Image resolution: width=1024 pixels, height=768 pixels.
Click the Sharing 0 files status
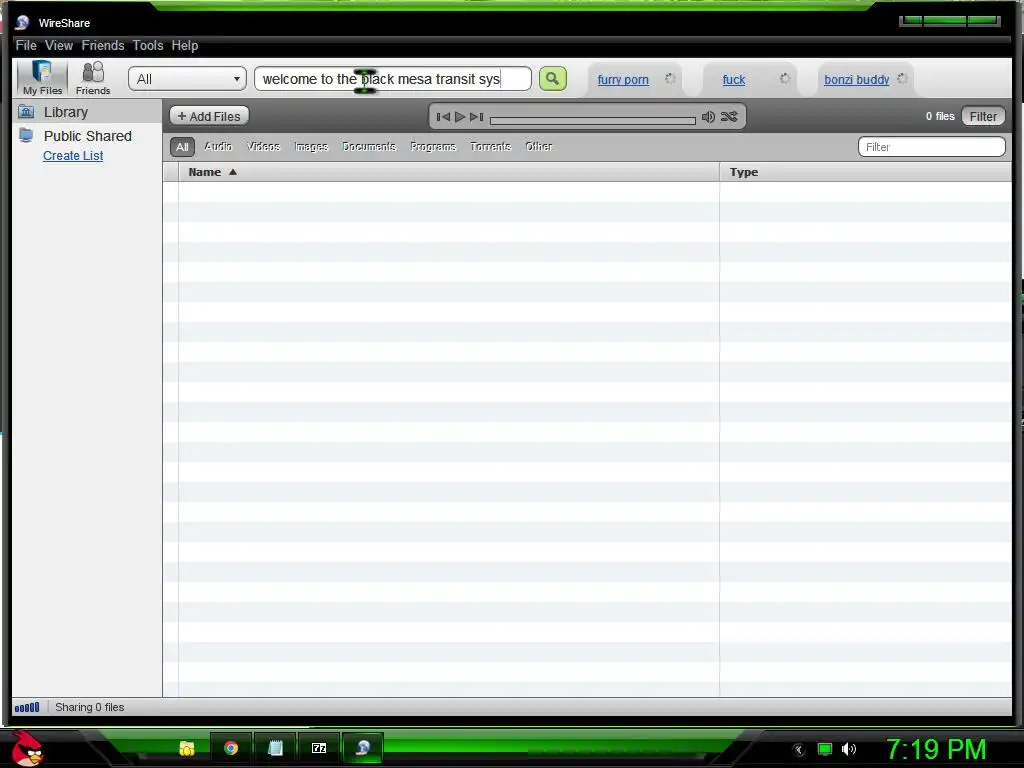(x=89, y=707)
